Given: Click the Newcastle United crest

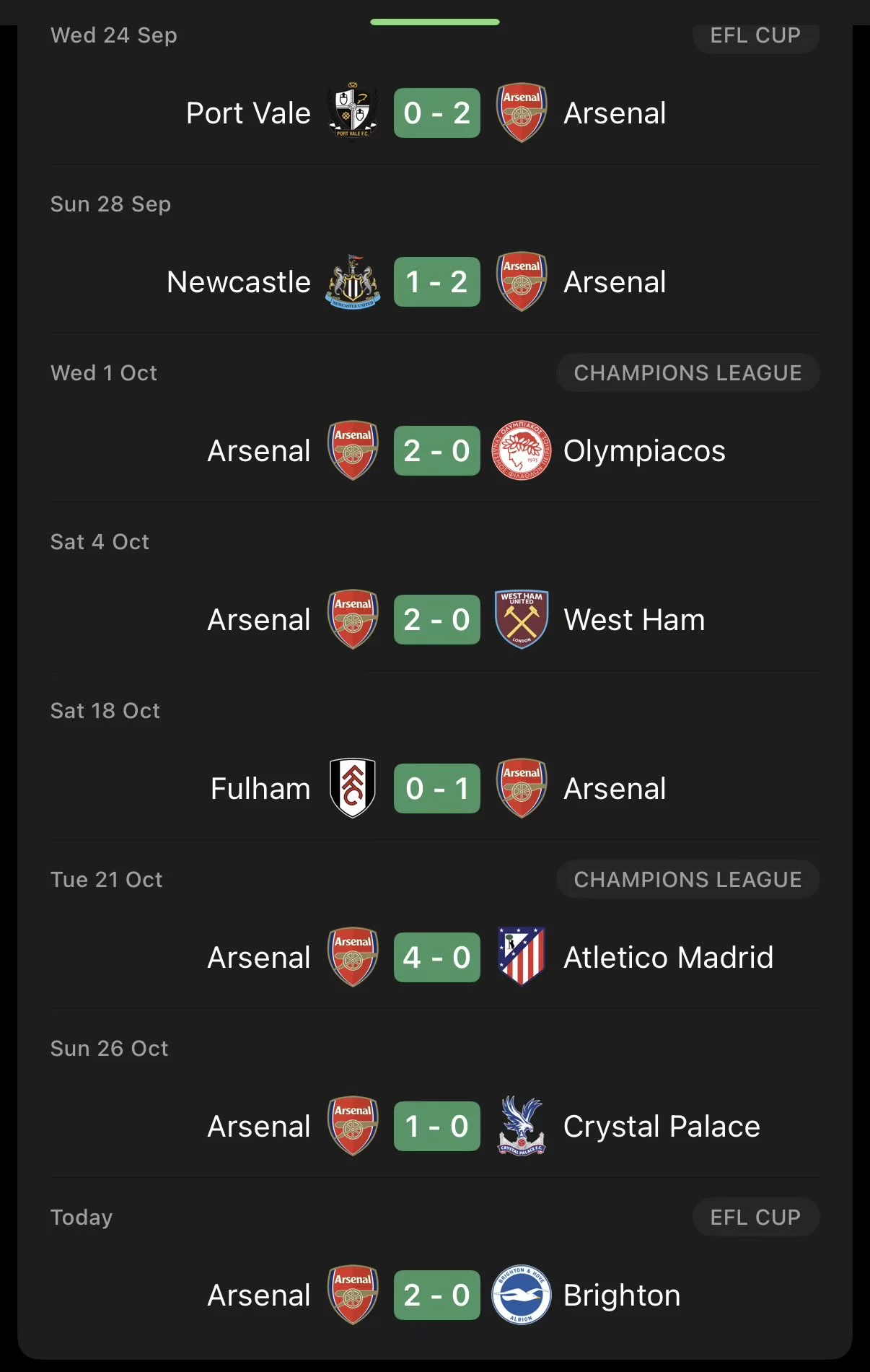Looking at the screenshot, I should tap(353, 282).
